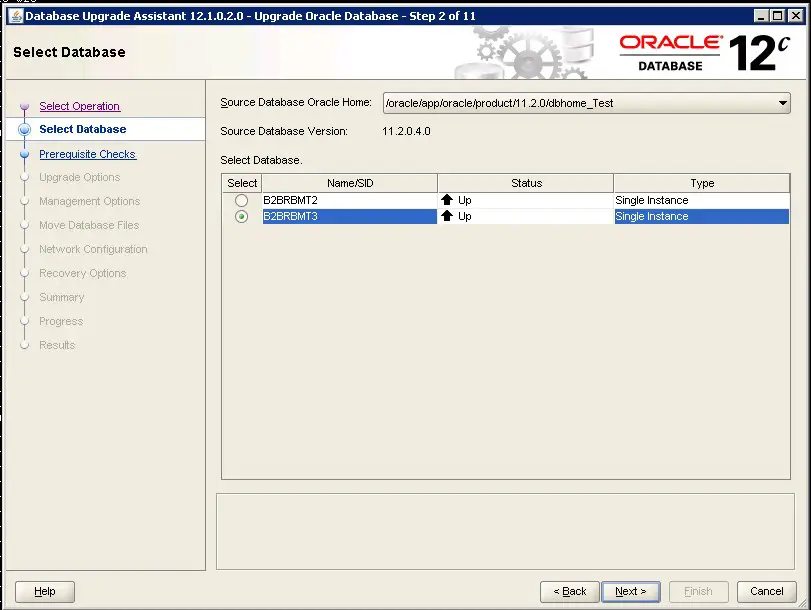Go back with the Back button
This screenshot has width=811, height=610.
pos(569,591)
